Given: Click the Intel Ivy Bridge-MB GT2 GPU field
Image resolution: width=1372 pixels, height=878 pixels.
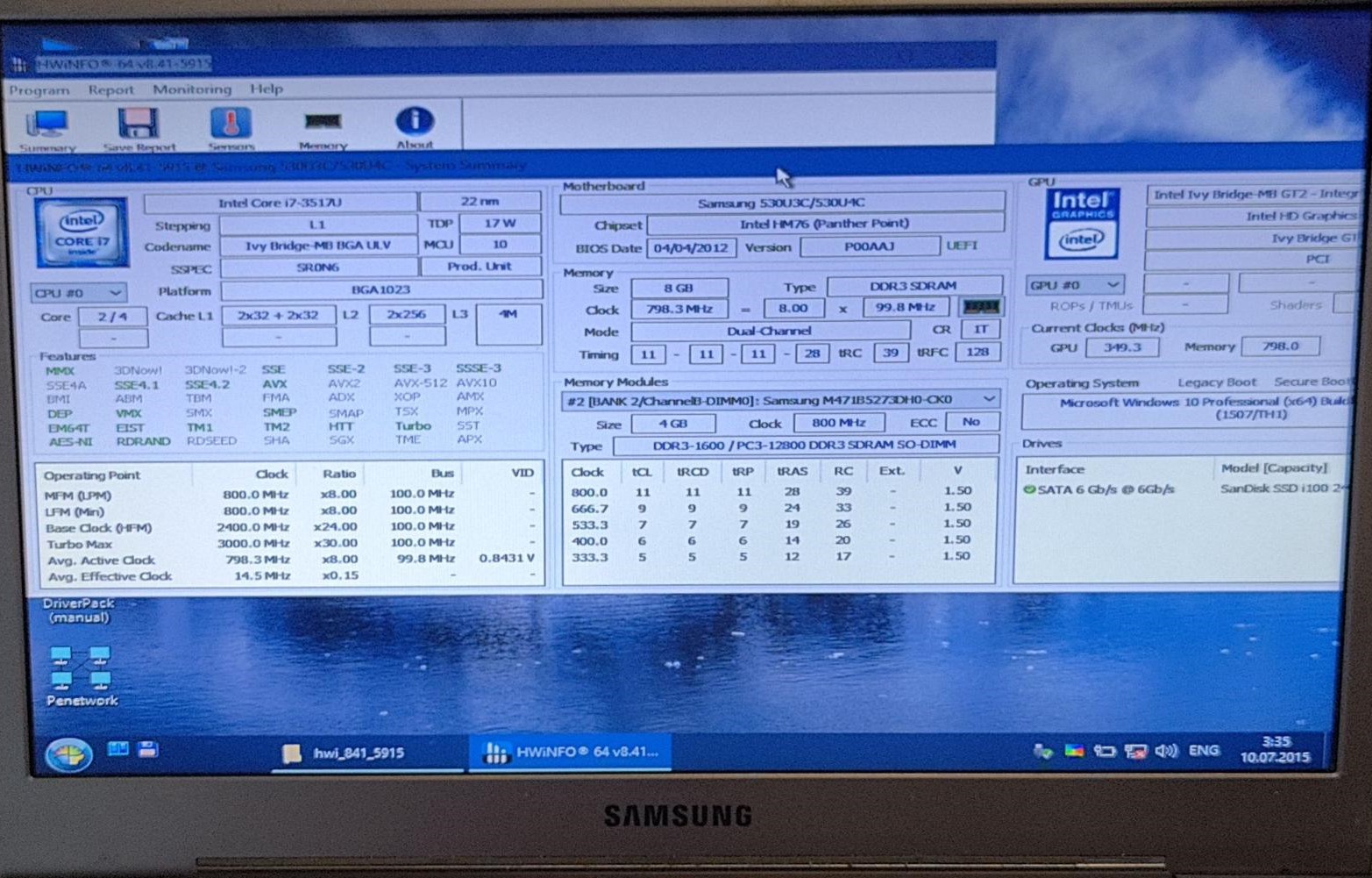Looking at the screenshot, I should pyautogui.click(x=1255, y=194).
